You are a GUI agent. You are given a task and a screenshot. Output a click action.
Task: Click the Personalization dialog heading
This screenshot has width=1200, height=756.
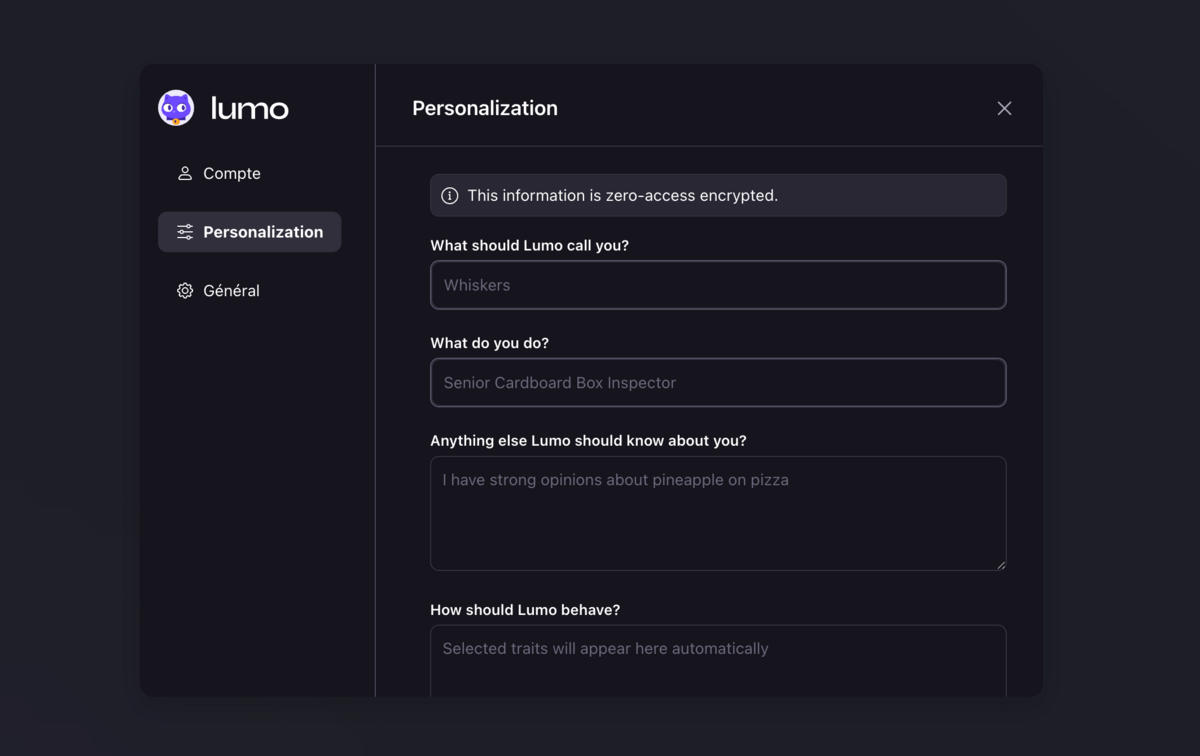pos(485,108)
